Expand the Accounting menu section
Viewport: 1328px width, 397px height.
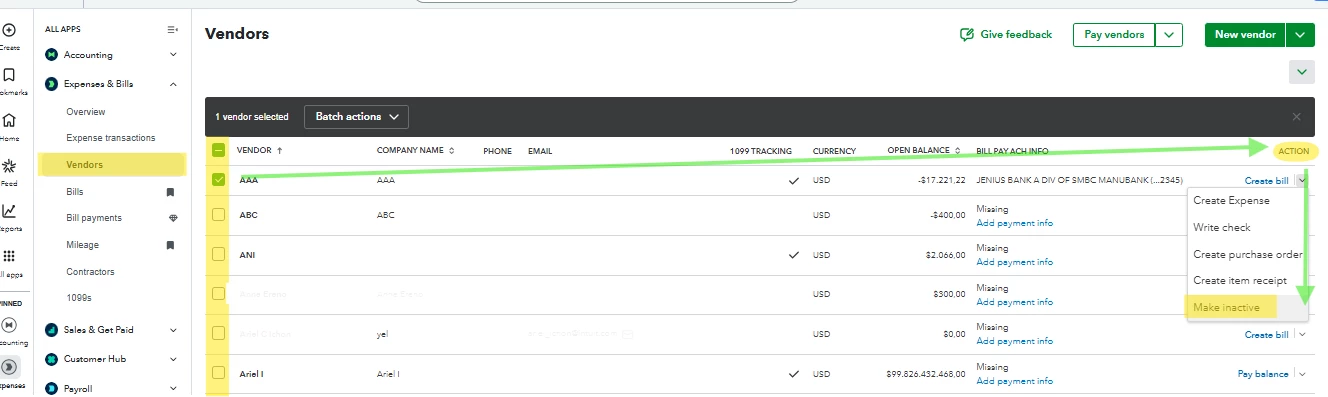[173, 55]
